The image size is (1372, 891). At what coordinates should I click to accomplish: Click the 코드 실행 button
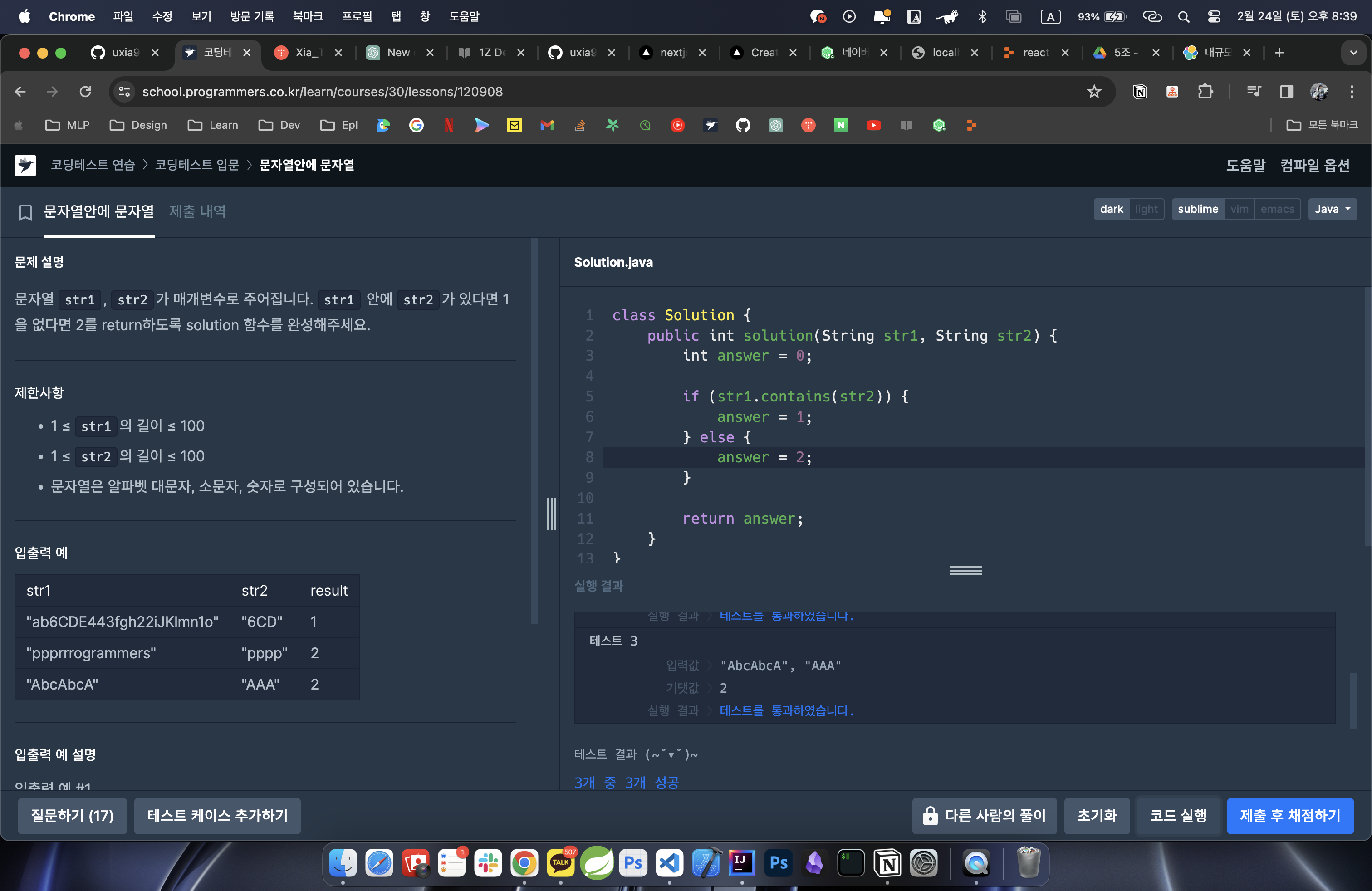[x=1178, y=816]
